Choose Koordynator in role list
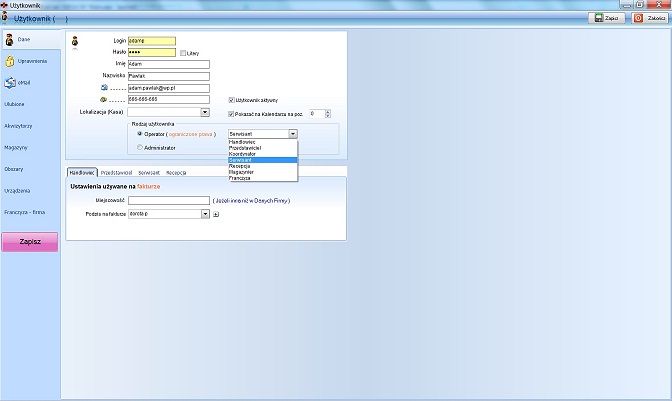The width and height of the screenshot is (672, 401). pyautogui.click(x=263, y=154)
